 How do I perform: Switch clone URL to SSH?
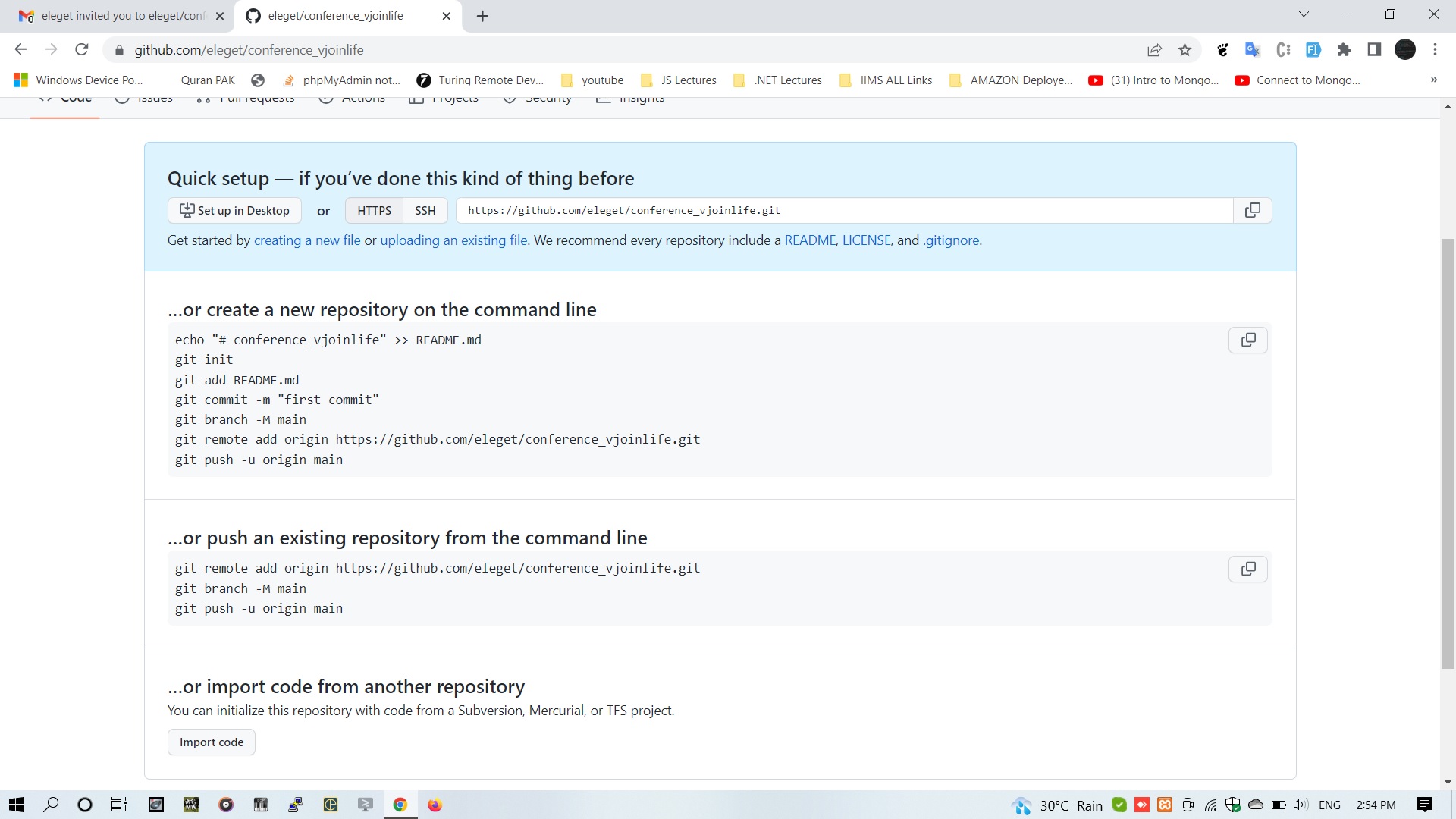tap(425, 210)
